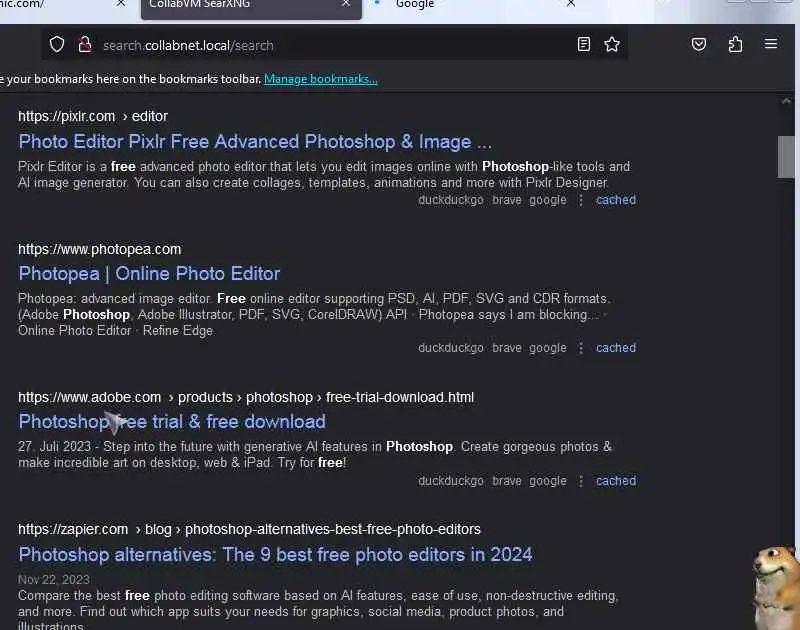Open the cached link for the Pixlr result
The image size is (800, 630).
pyautogui.click(x=616, y=200)
